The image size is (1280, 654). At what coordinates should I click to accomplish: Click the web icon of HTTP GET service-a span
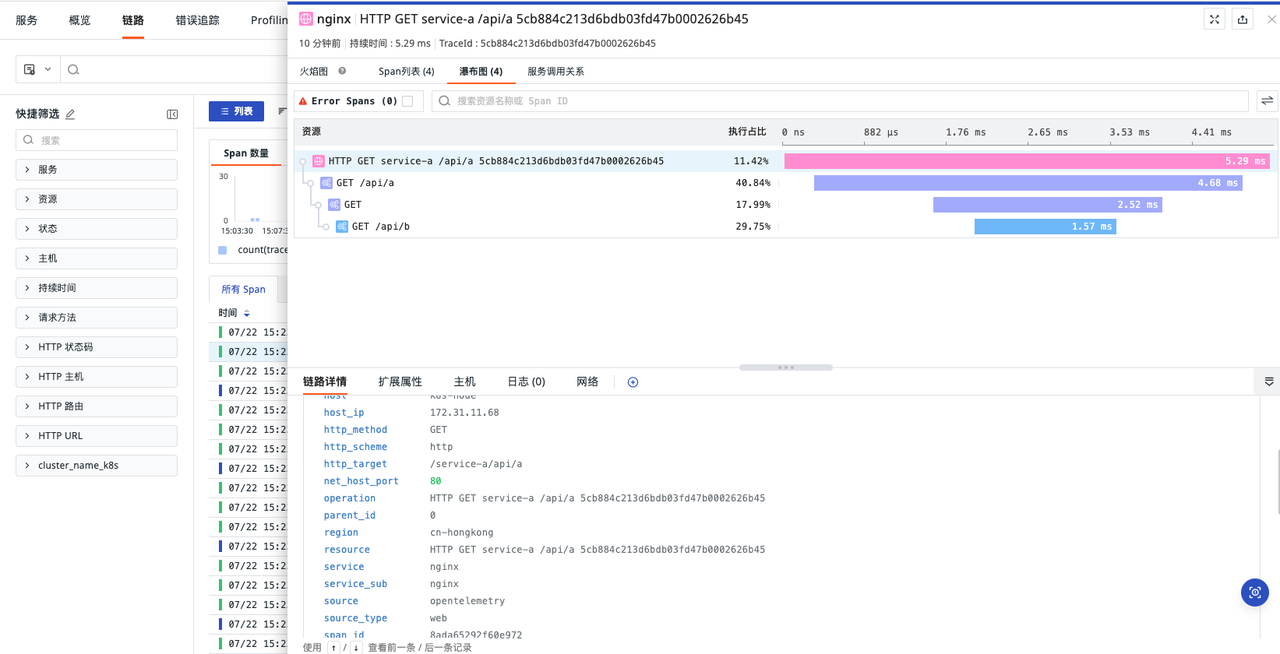pos(319,161)
